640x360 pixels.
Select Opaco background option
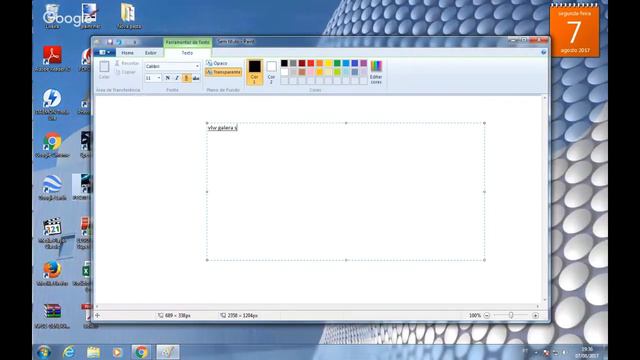pos(217,63)
